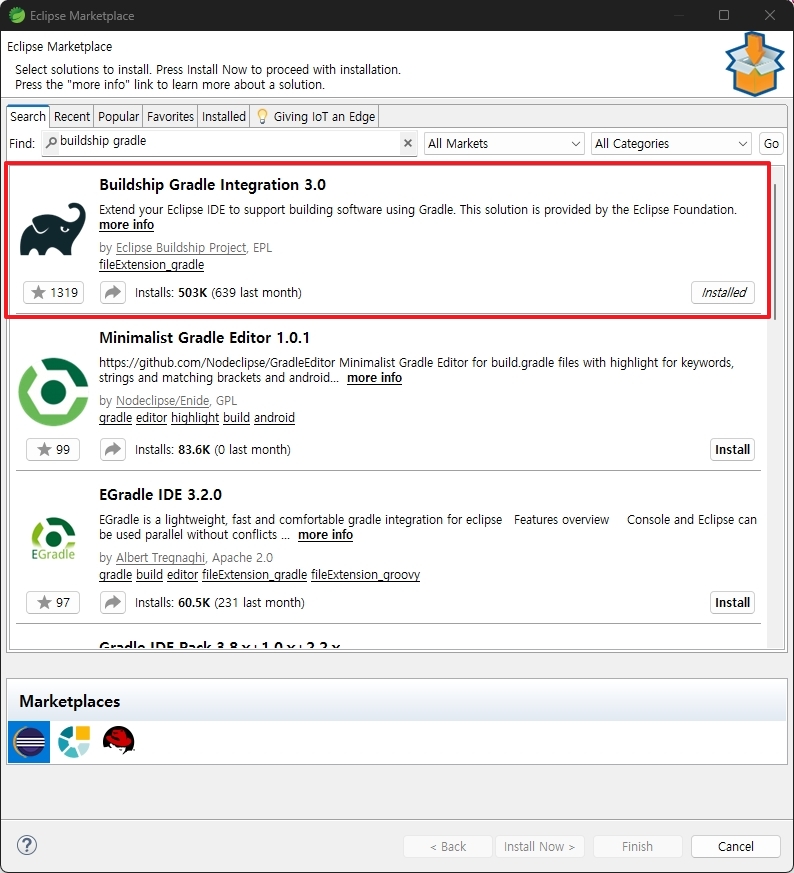This screenshot has height=873, width=794.
Task: Click Minimalist Gradle Editor's gradle tag
Action: 115,418
